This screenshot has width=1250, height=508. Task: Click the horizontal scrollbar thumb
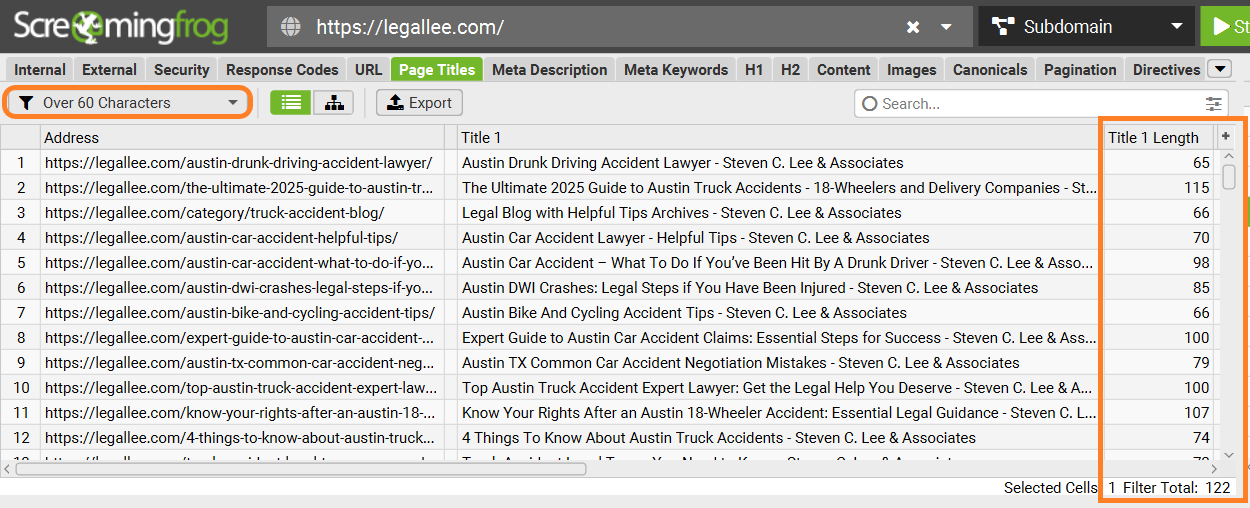click(301, 468)
